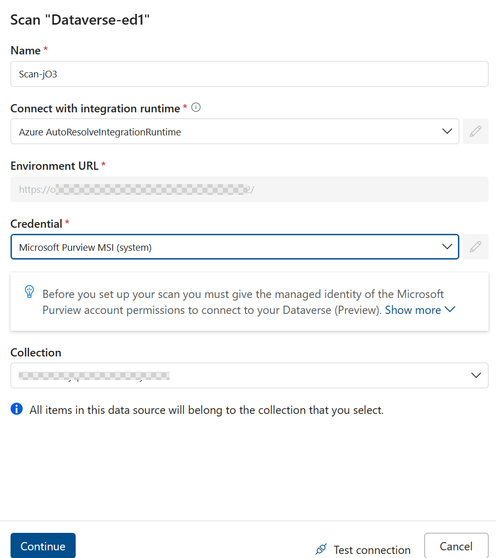
Task: Click the Test connection plug icon
Action: [321, 549]
